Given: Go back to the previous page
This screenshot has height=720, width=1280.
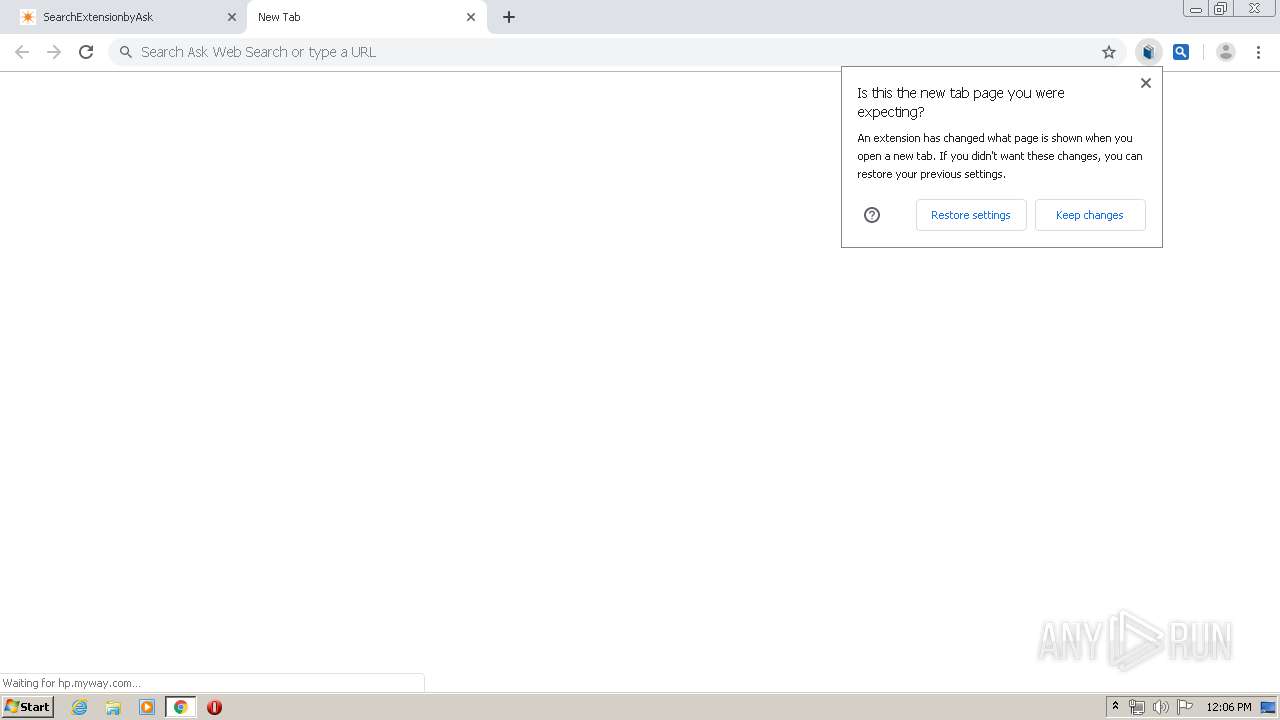Looking at the screenshot, I should (x=22, y=52).
